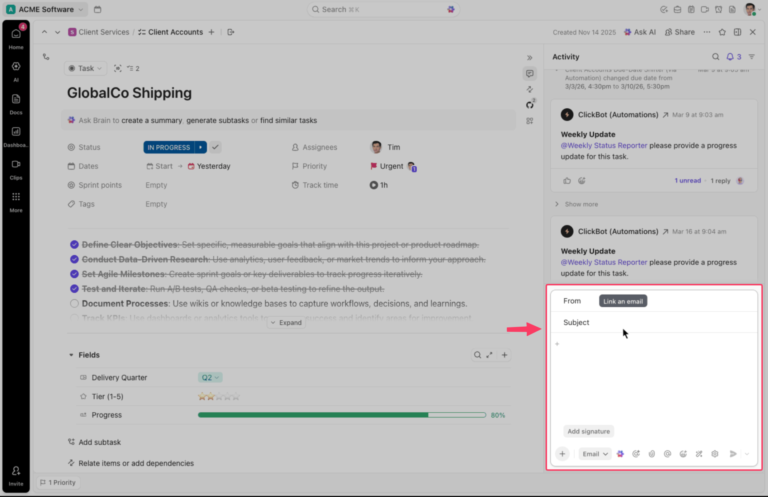This screenshot has width=768, height=497.
Task: Expand the task description
Action: click(287, 323)
